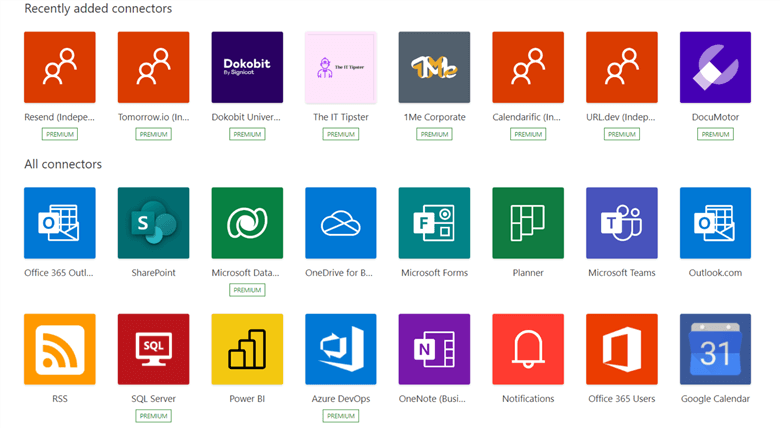Open the Microsoft Teams connector icon
This screenshot has width=780, height=428.
click(x=622, y=223)
